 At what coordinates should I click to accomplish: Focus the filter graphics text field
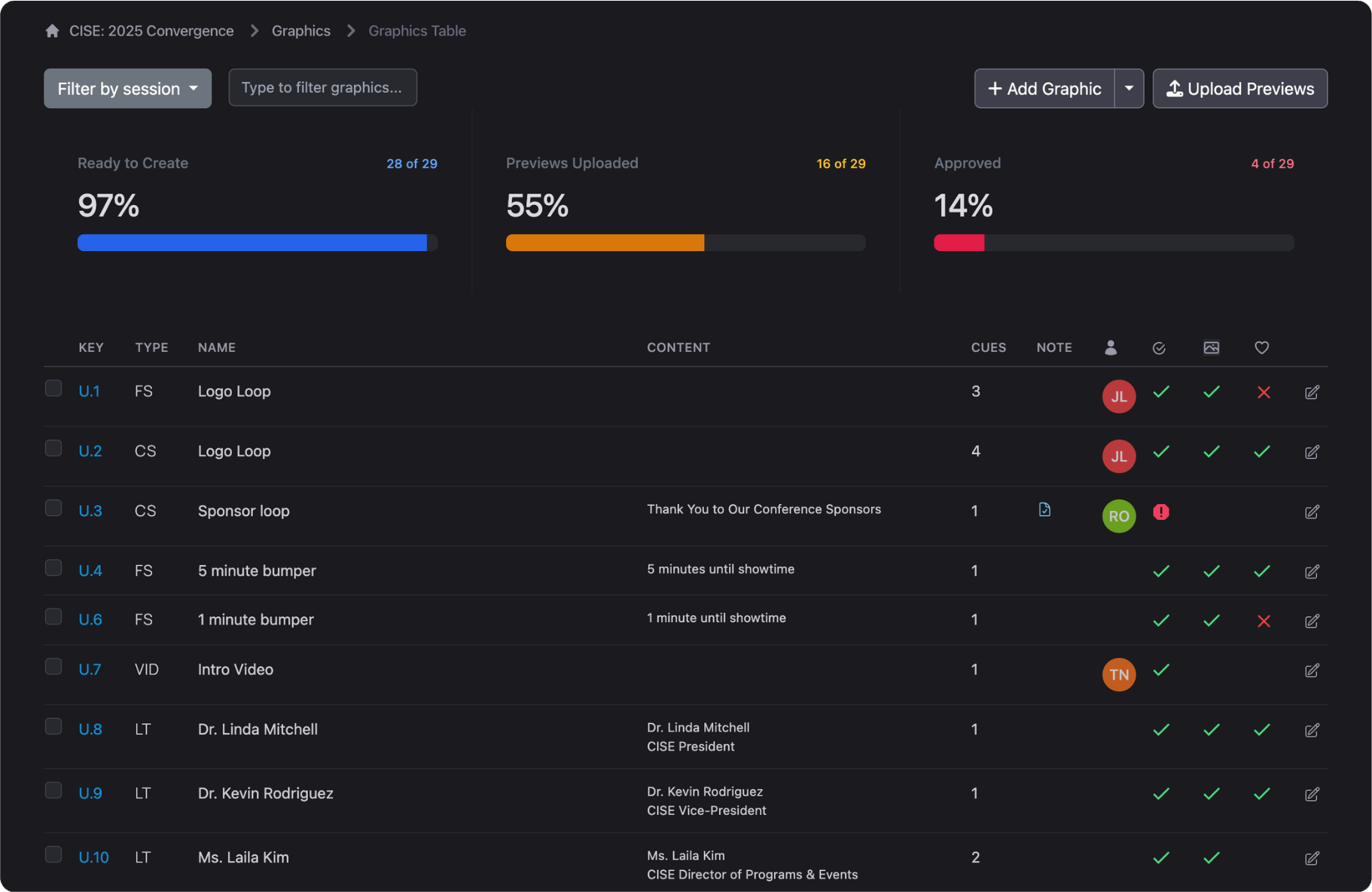point(322,87)
